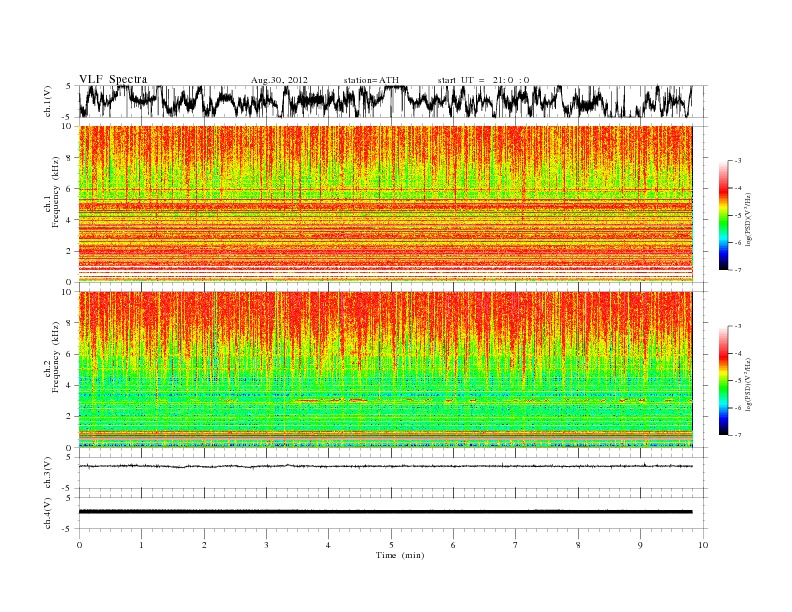Viewport: 792px width, 612px height.
Task: Click time axis tick label 7
Action: click(x=516, y=545)
